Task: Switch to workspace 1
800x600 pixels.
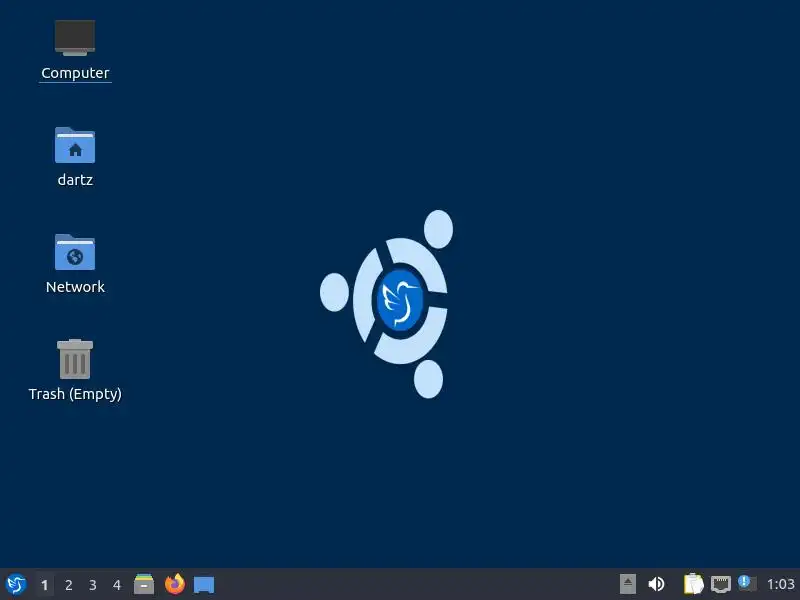Action: click(44, 585)
